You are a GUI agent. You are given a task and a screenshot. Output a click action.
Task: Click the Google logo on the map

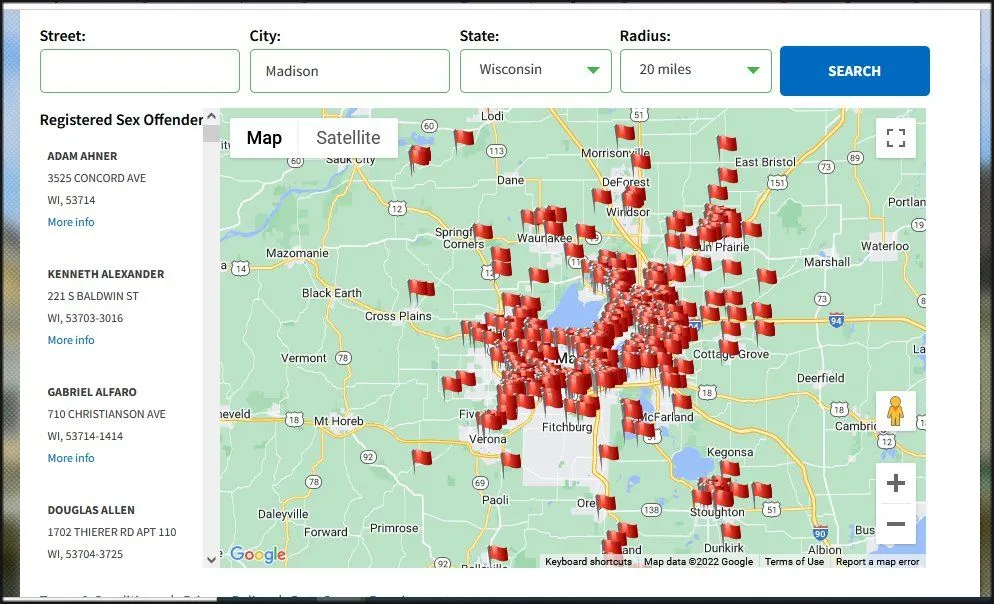pos(257,555)
